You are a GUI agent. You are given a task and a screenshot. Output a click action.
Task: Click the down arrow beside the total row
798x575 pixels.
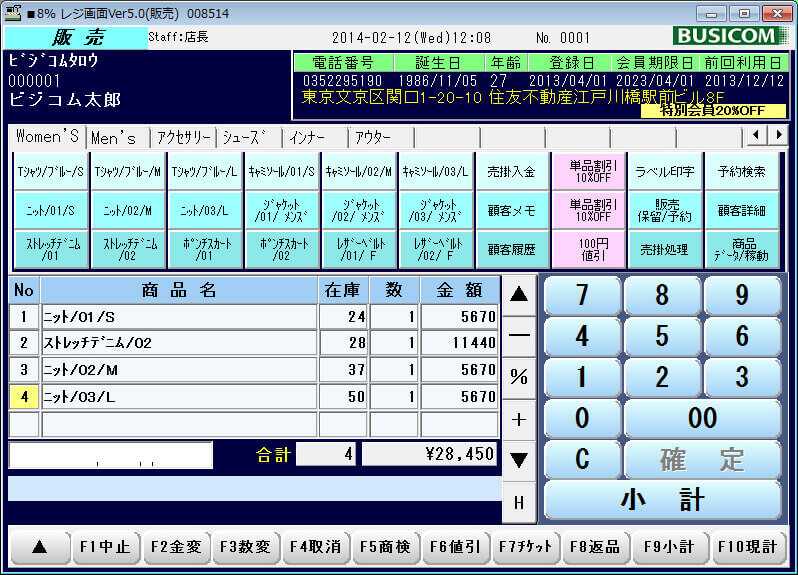(x=519, y=460)
